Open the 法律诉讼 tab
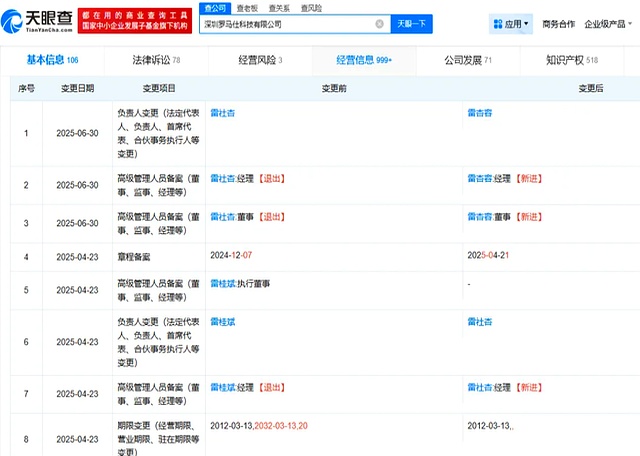 [x=156, y=60]
